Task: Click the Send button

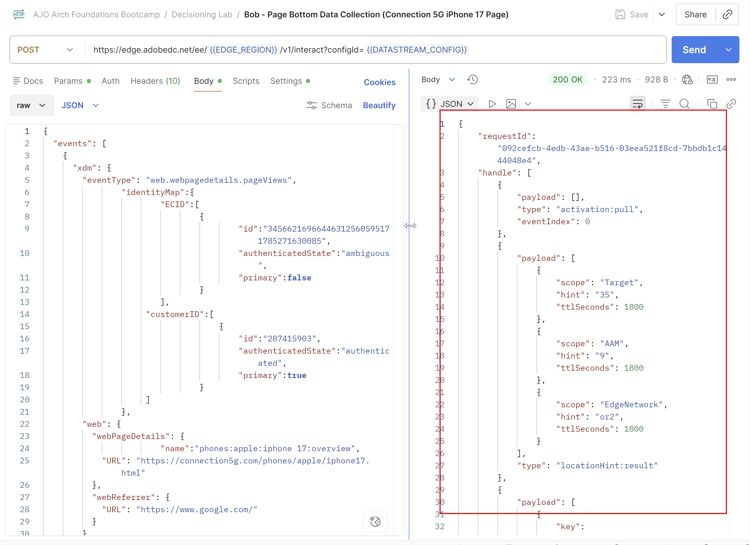Action: pos(694,50)
